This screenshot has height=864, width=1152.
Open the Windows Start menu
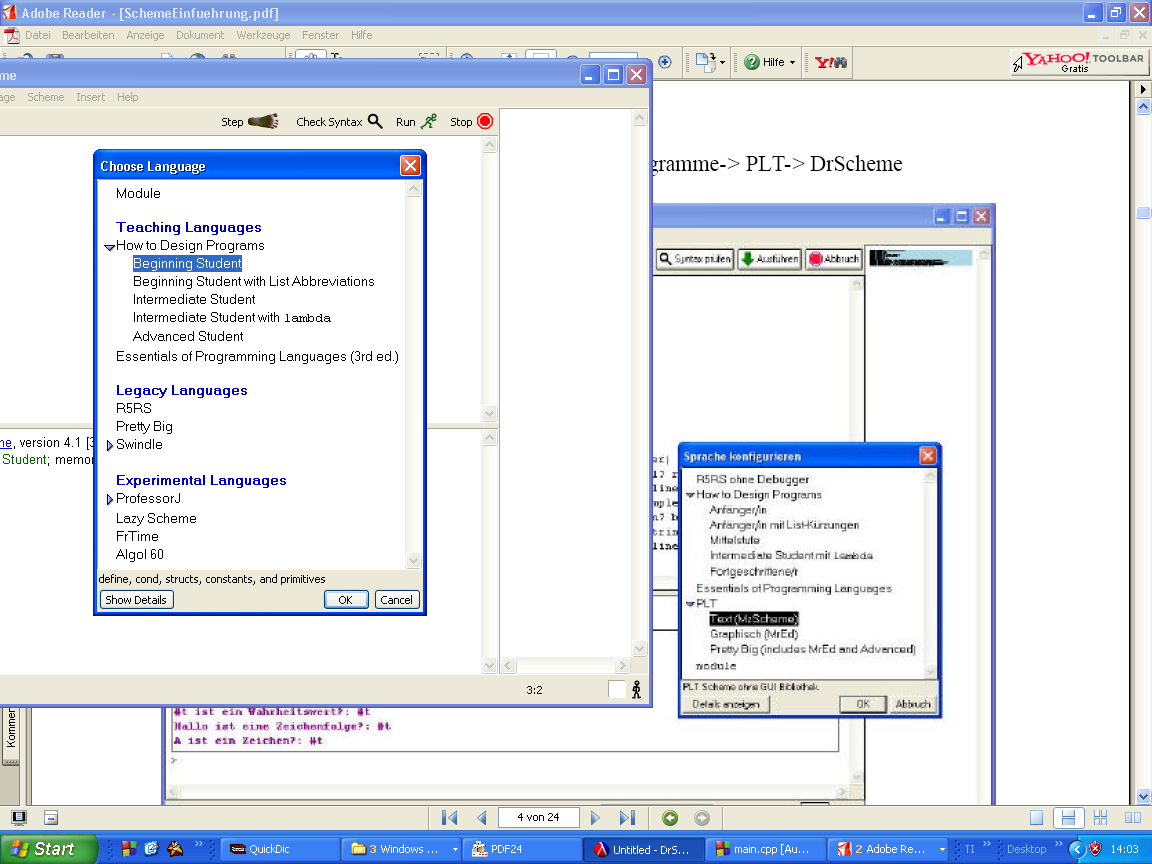pos(48,849)
